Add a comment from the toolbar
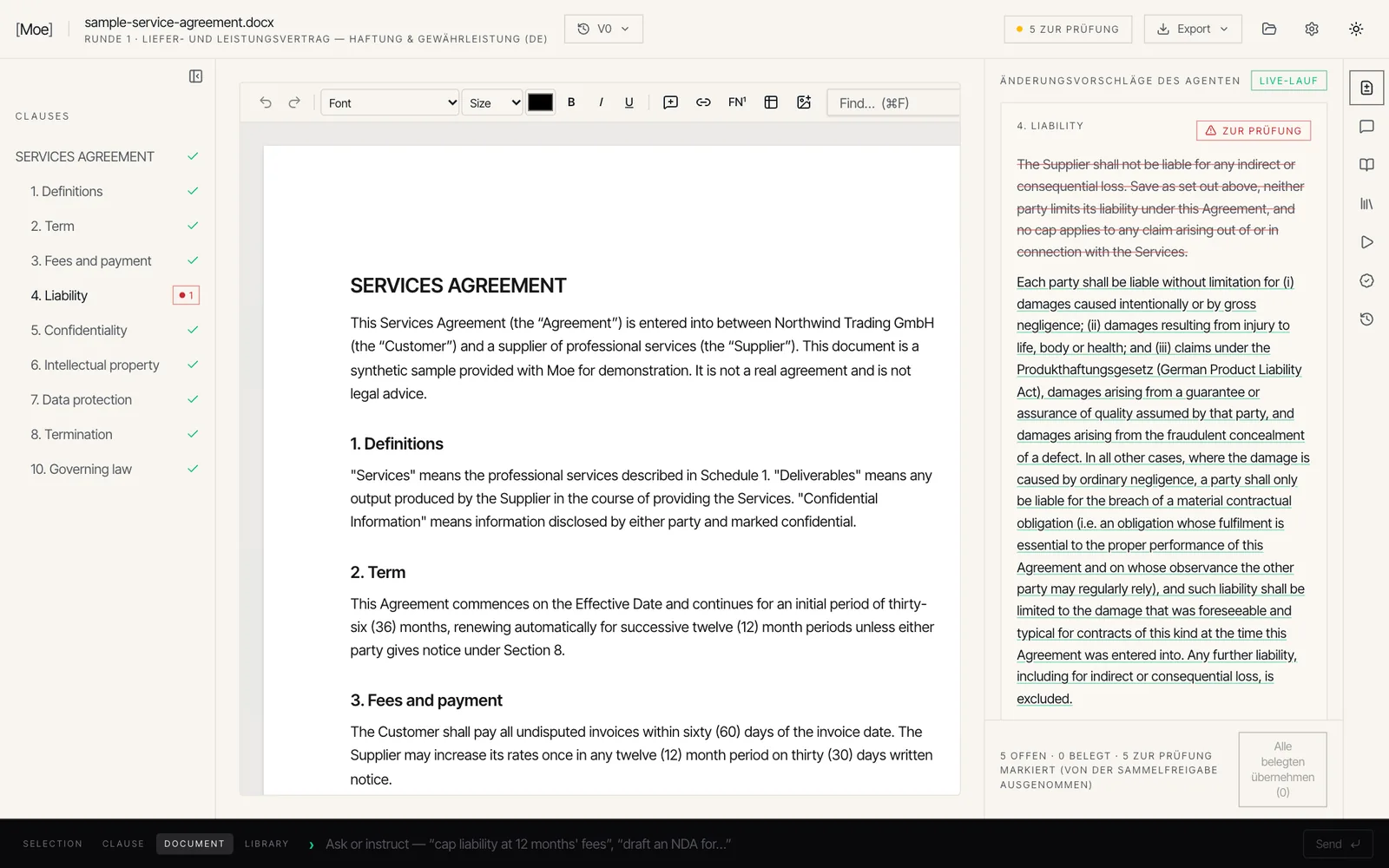The width and height of the screenshot is (1389, 868). (x=670, y=102)
